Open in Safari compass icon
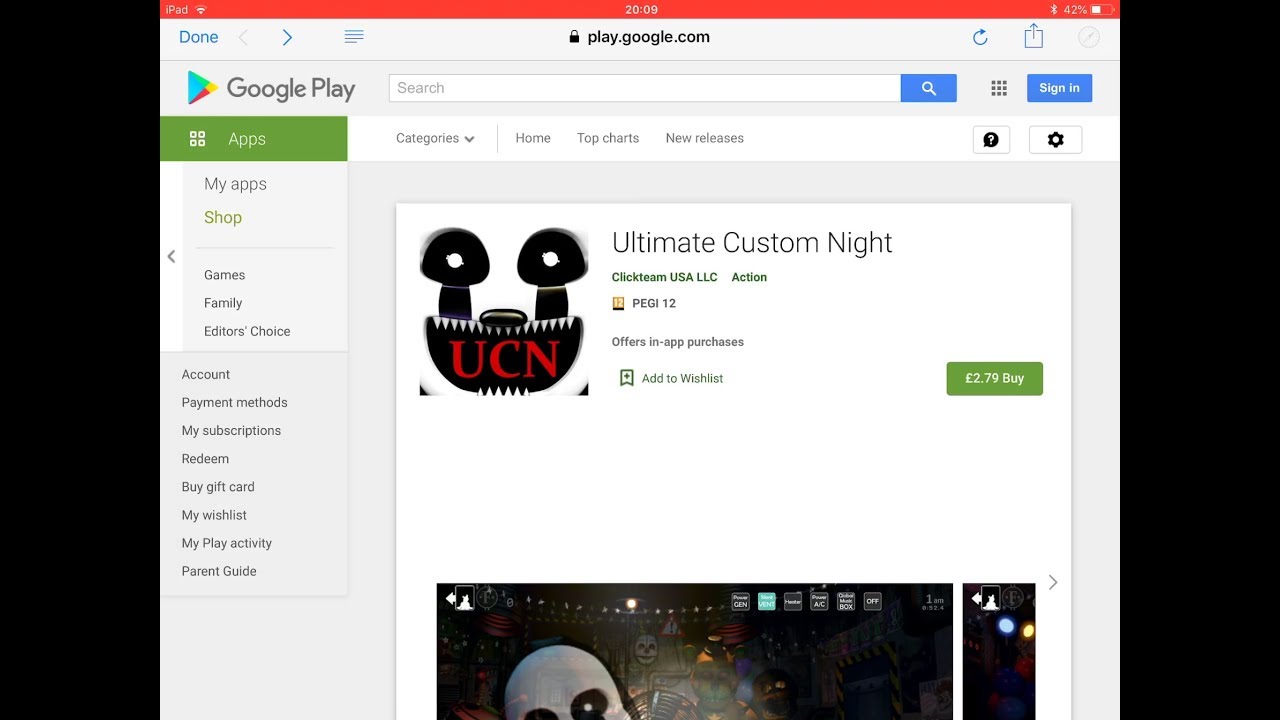1280x720 pixels. click(x=1089, y=37)
